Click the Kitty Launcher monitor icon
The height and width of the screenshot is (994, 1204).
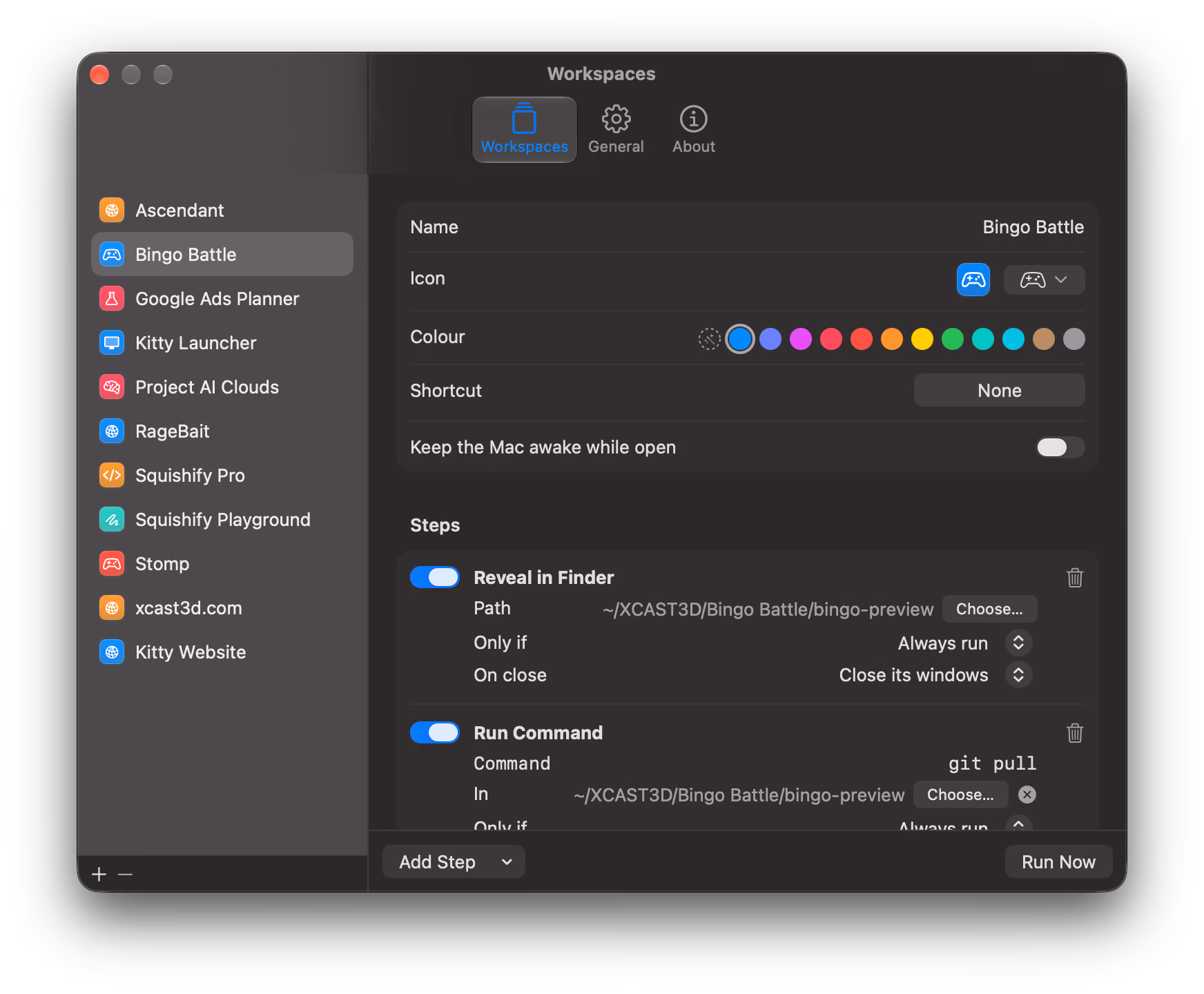click(x=112, y=343)
